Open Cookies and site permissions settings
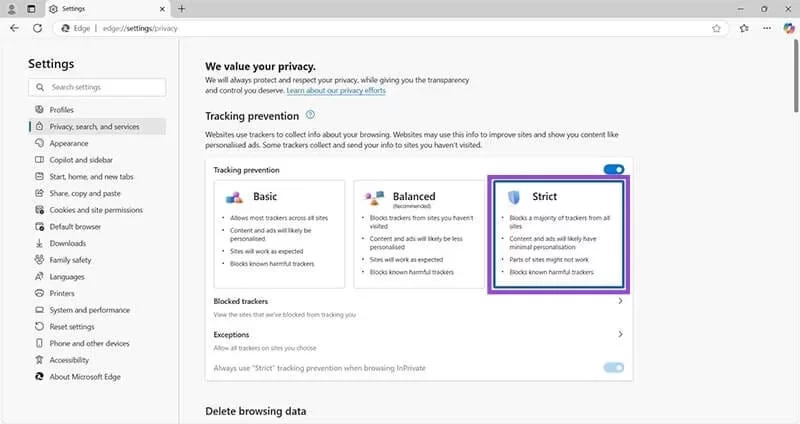 click(96, 210)
